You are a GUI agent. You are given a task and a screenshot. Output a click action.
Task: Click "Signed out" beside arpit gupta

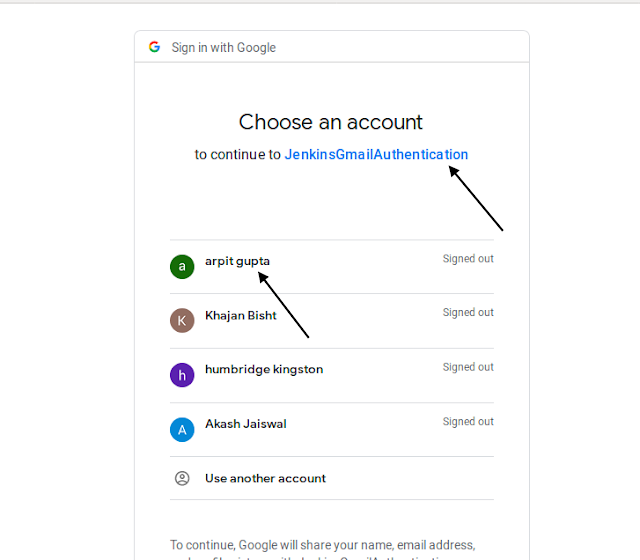click(468, 259)
